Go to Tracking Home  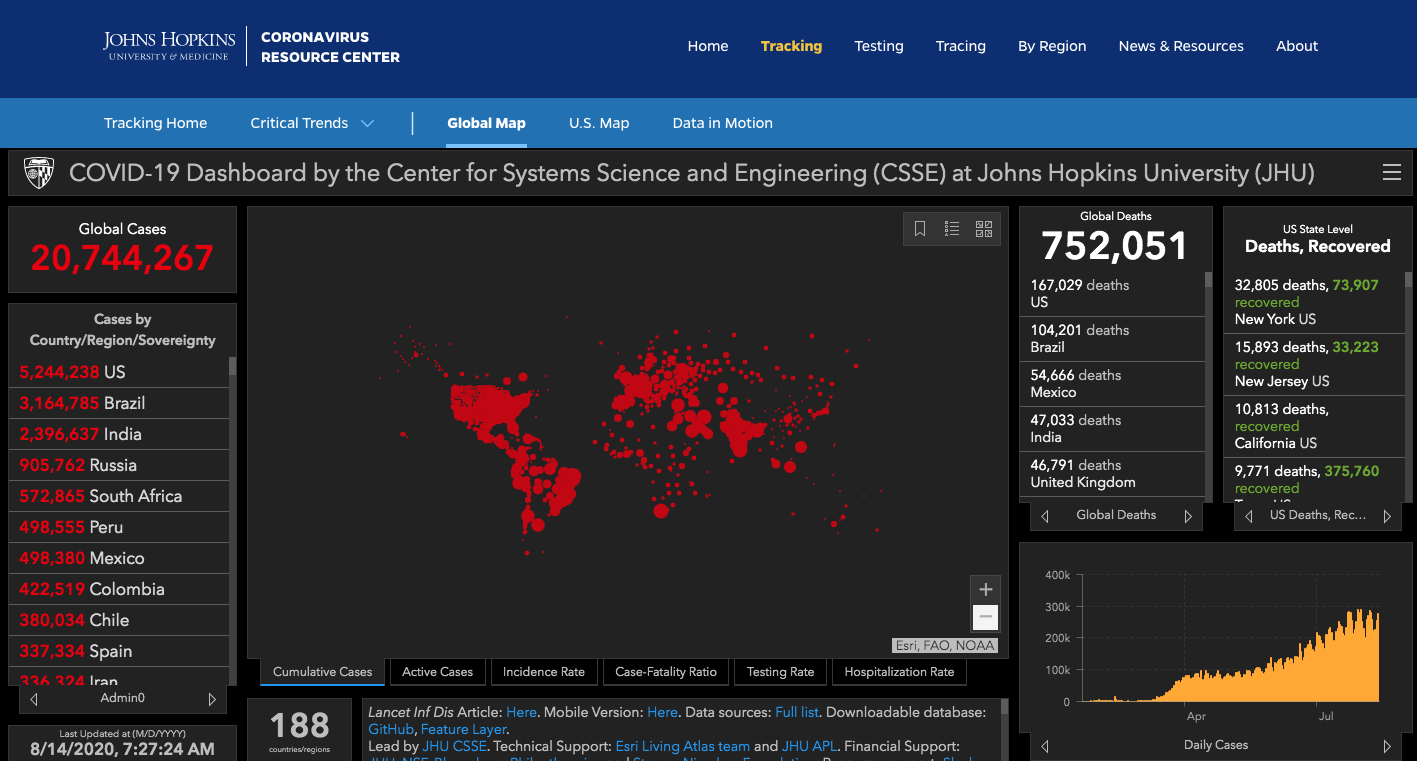[155, 123]
